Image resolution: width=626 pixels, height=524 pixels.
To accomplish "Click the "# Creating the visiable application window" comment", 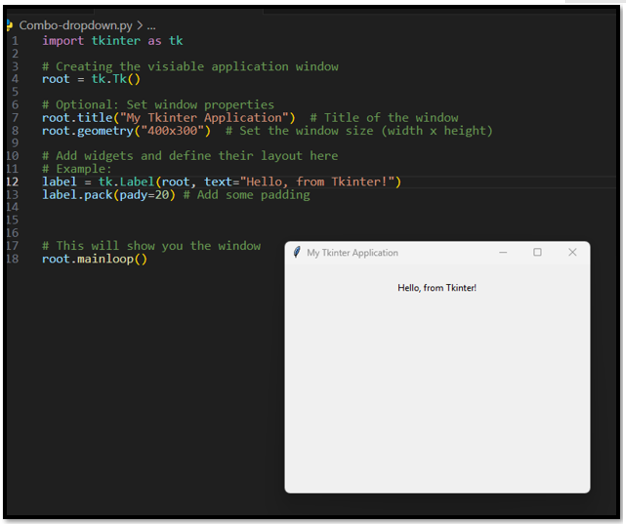I will pyautogui.click(x=190, y=67).
